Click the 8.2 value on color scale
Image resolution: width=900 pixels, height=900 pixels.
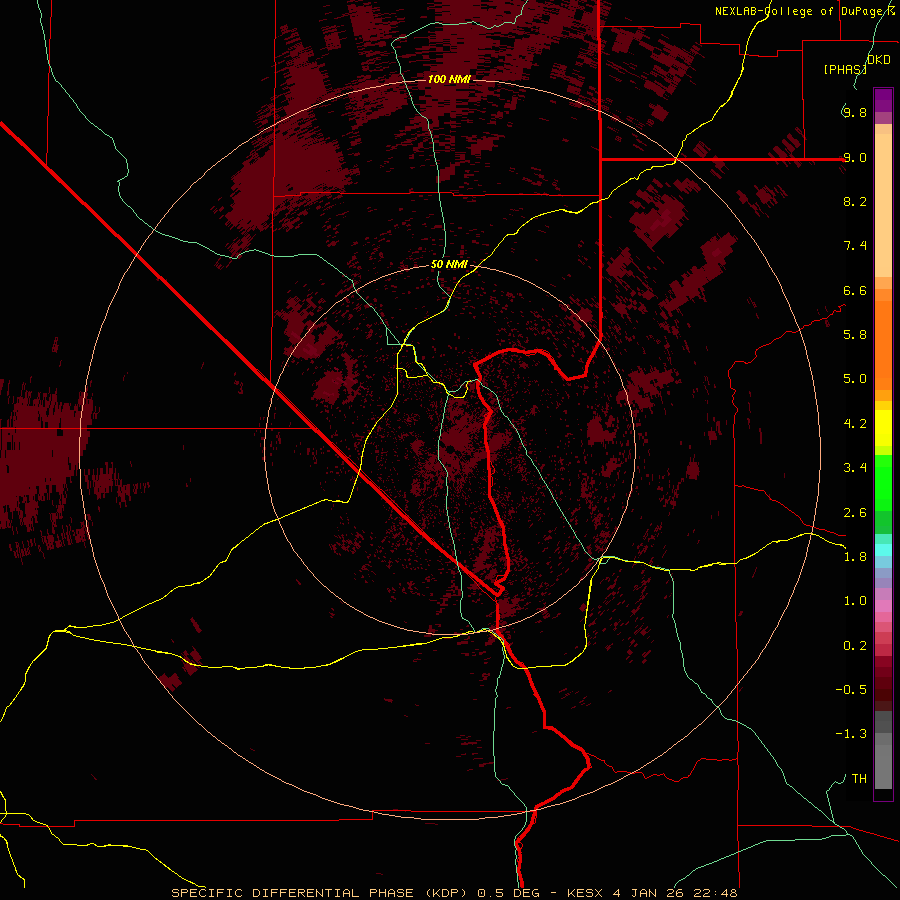coord(855,201)
